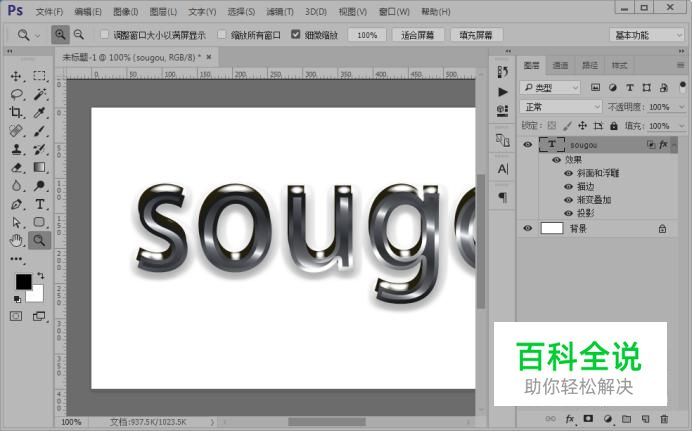
Task: Select the Eraser tool
Action: [x=16, y=168]
